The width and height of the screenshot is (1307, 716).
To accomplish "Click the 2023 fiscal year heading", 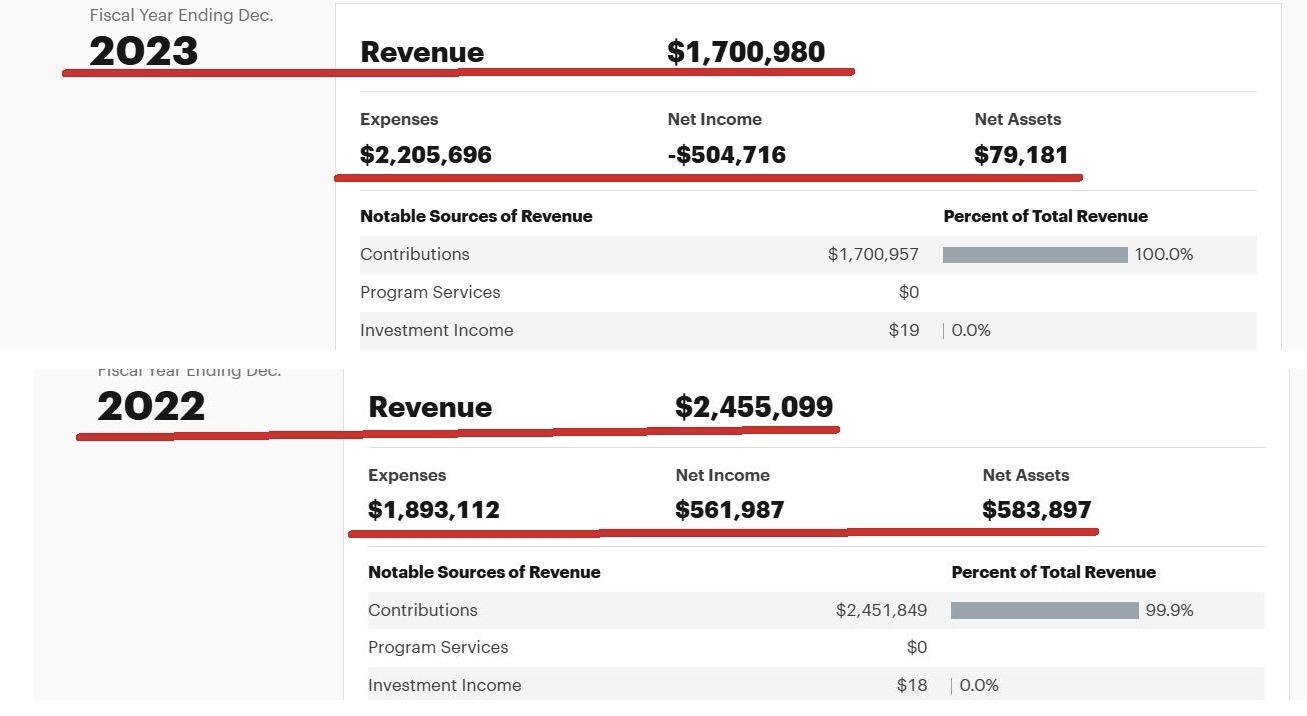I will [144, 51].
